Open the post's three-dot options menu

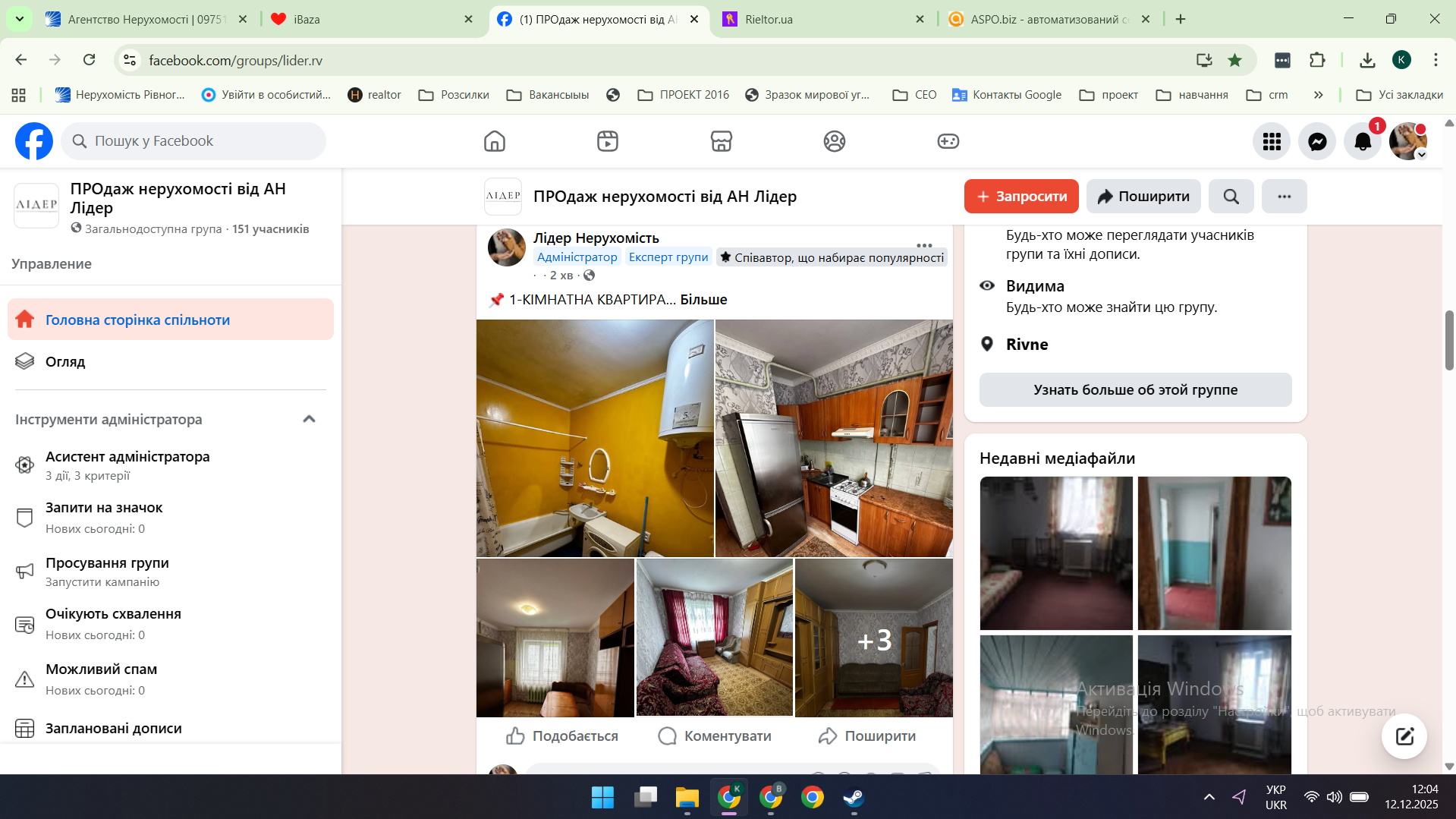pos(923,245)
